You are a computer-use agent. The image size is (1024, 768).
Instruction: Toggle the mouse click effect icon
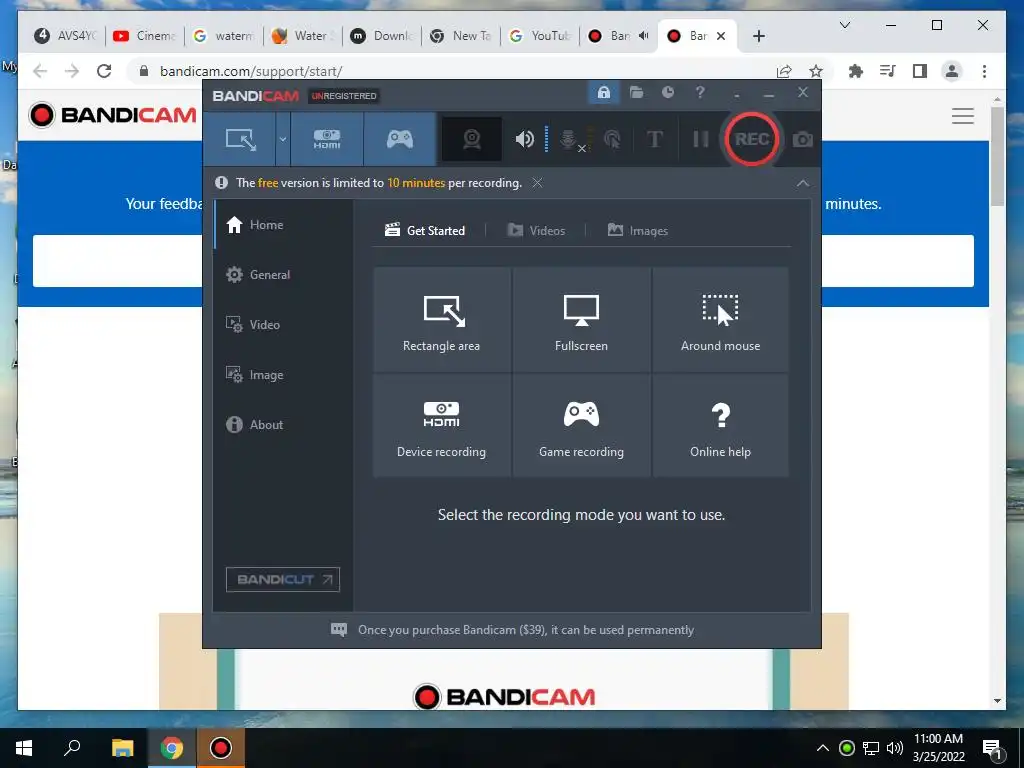(x=612, y=139)
